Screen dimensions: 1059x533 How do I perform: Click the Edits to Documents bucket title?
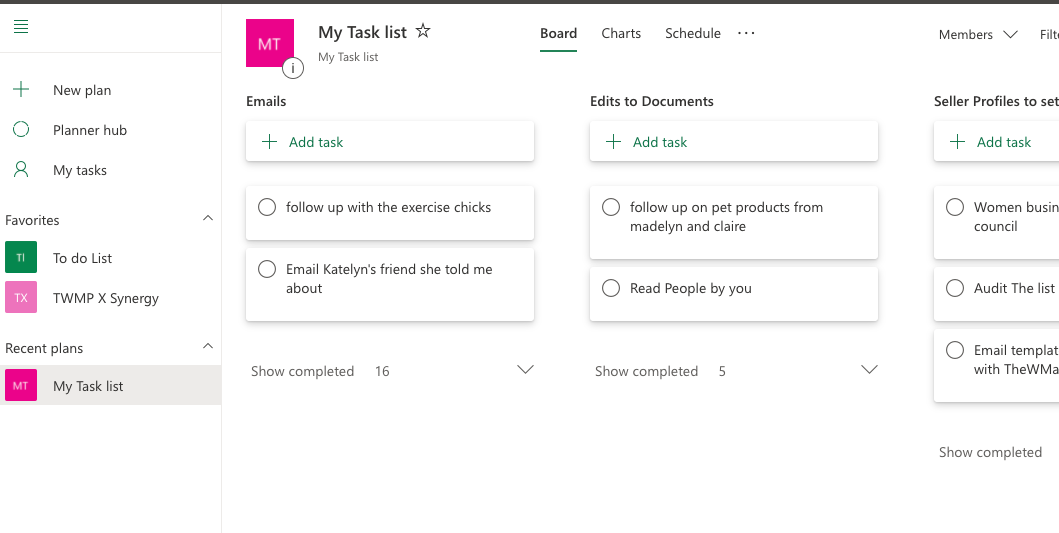tap(652, 101)
